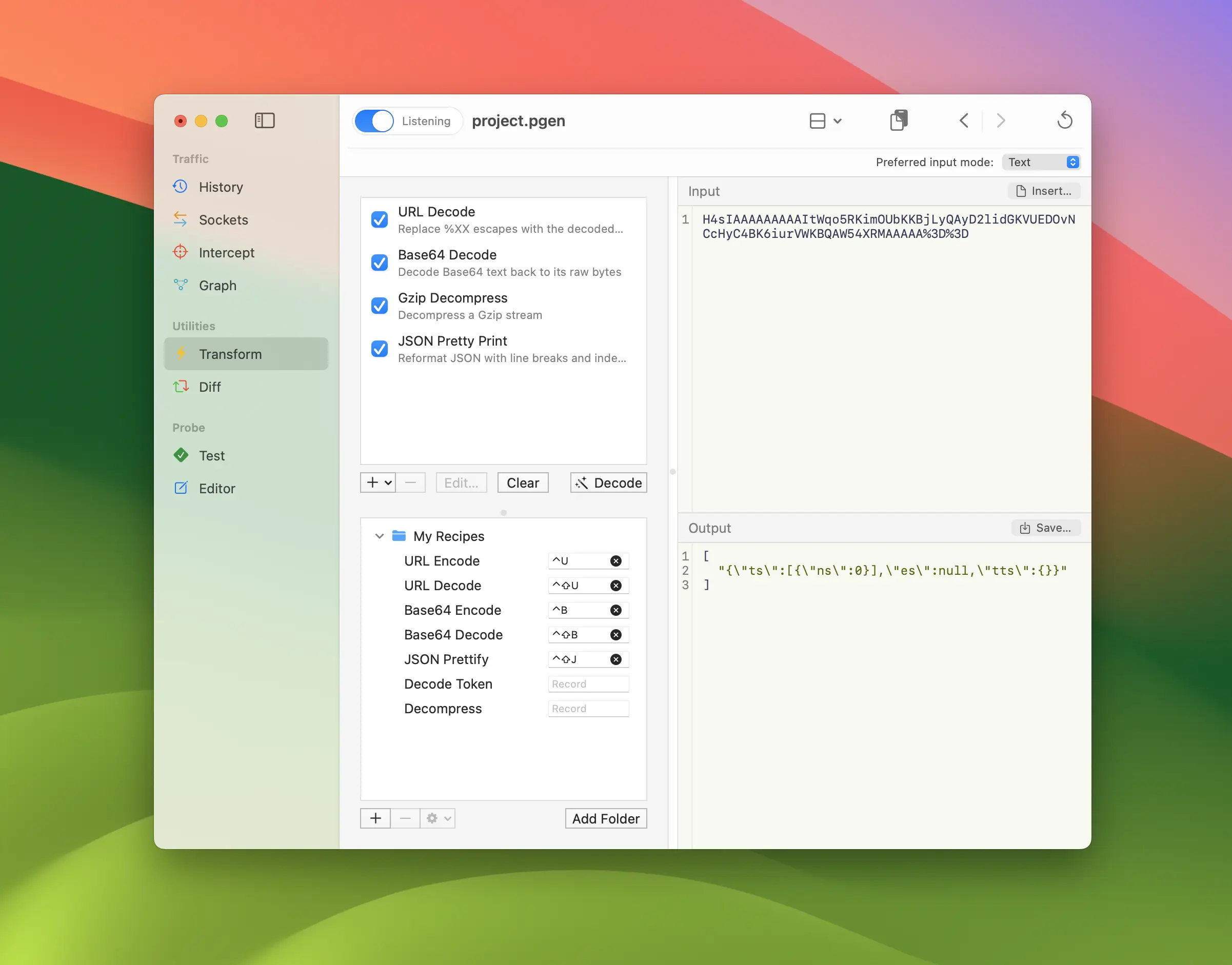
Task: Record a shortcut for Decode Token
Action: point(588,684)
